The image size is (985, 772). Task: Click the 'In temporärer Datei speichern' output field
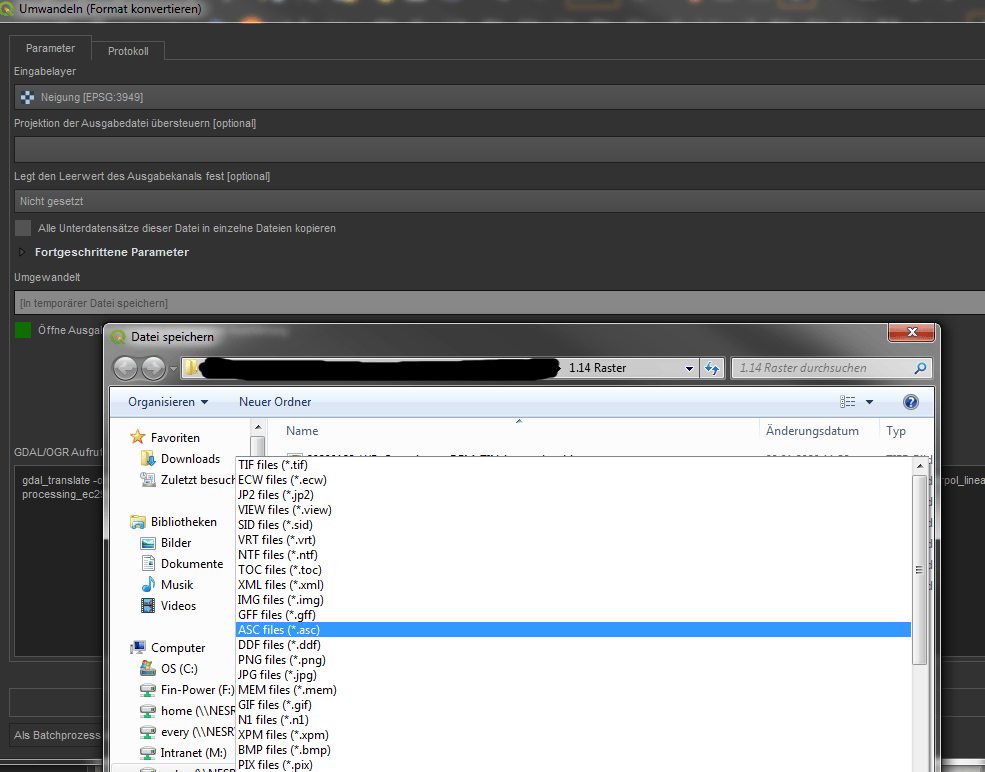499,303
